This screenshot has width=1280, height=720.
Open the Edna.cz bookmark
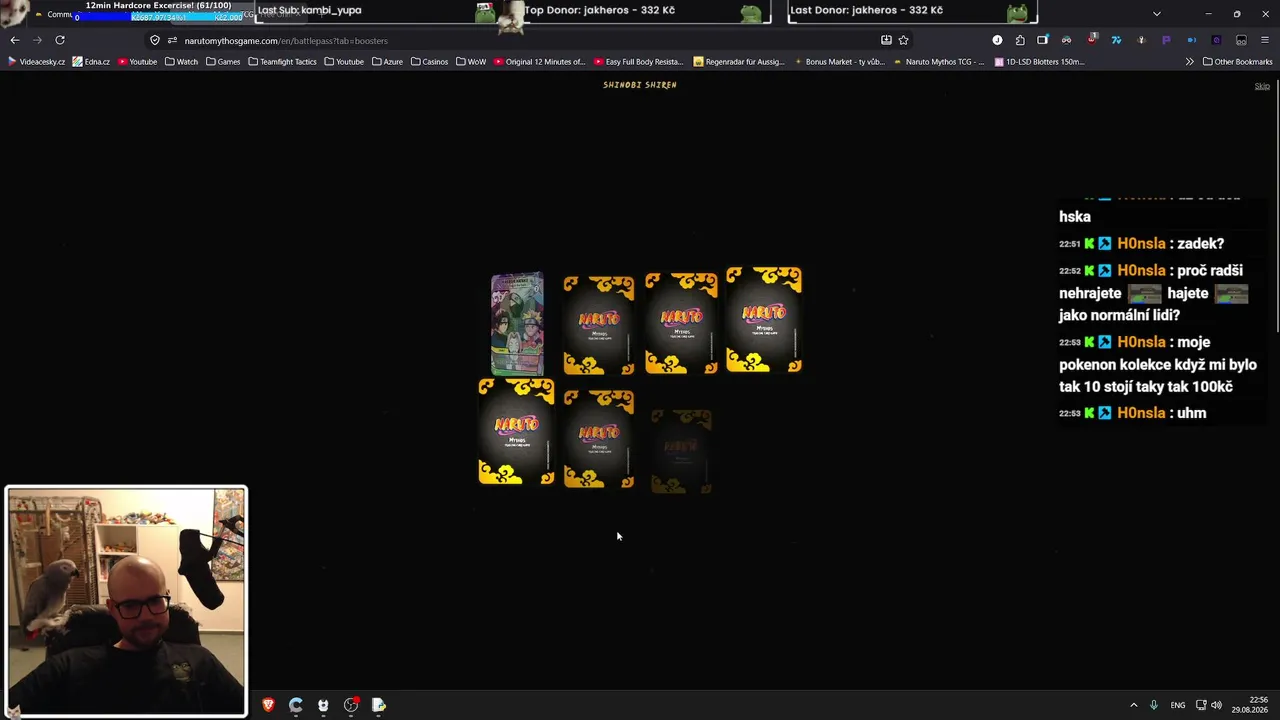(91, 62)
